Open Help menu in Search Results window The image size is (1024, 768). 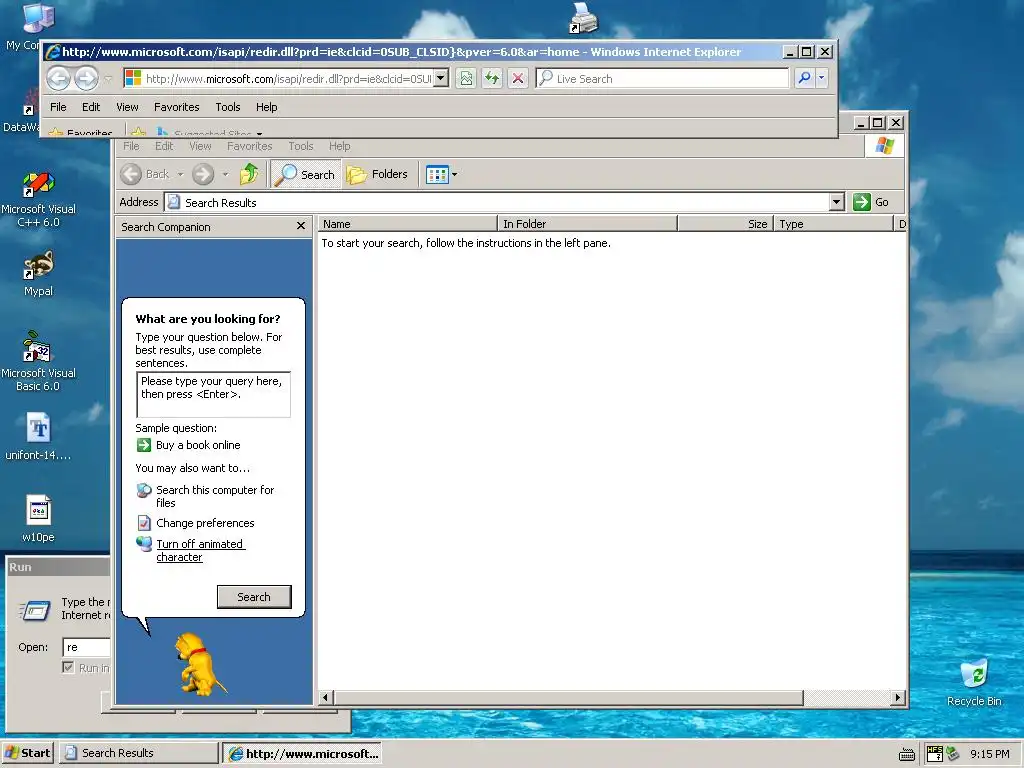coord(340,146)
